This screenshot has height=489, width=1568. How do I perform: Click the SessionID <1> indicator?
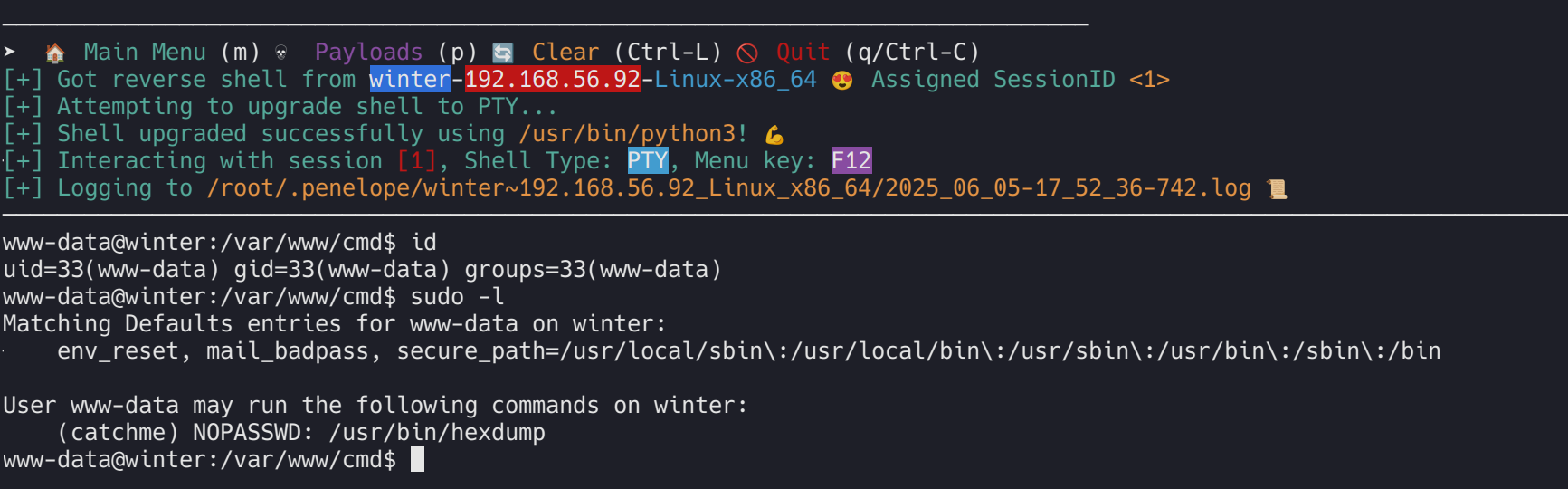(1149, 80)
